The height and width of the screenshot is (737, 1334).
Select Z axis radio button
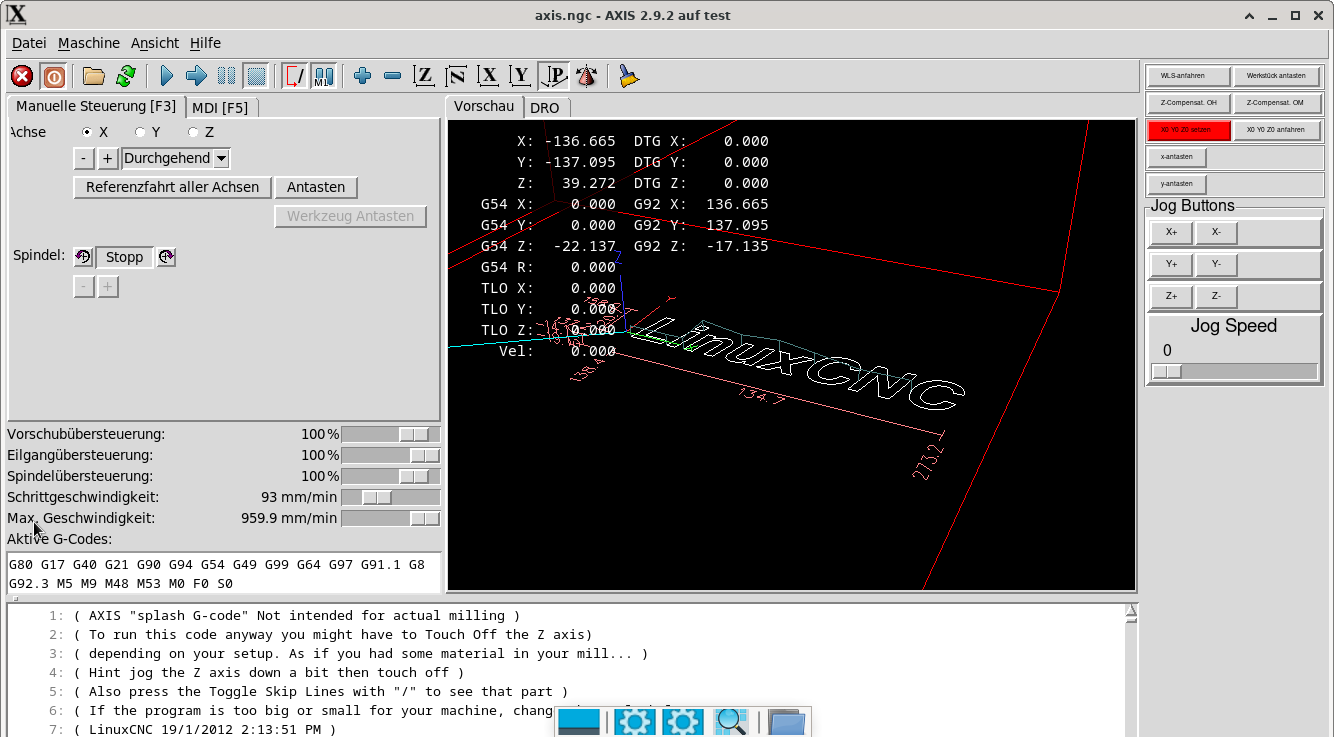[193, 132]
